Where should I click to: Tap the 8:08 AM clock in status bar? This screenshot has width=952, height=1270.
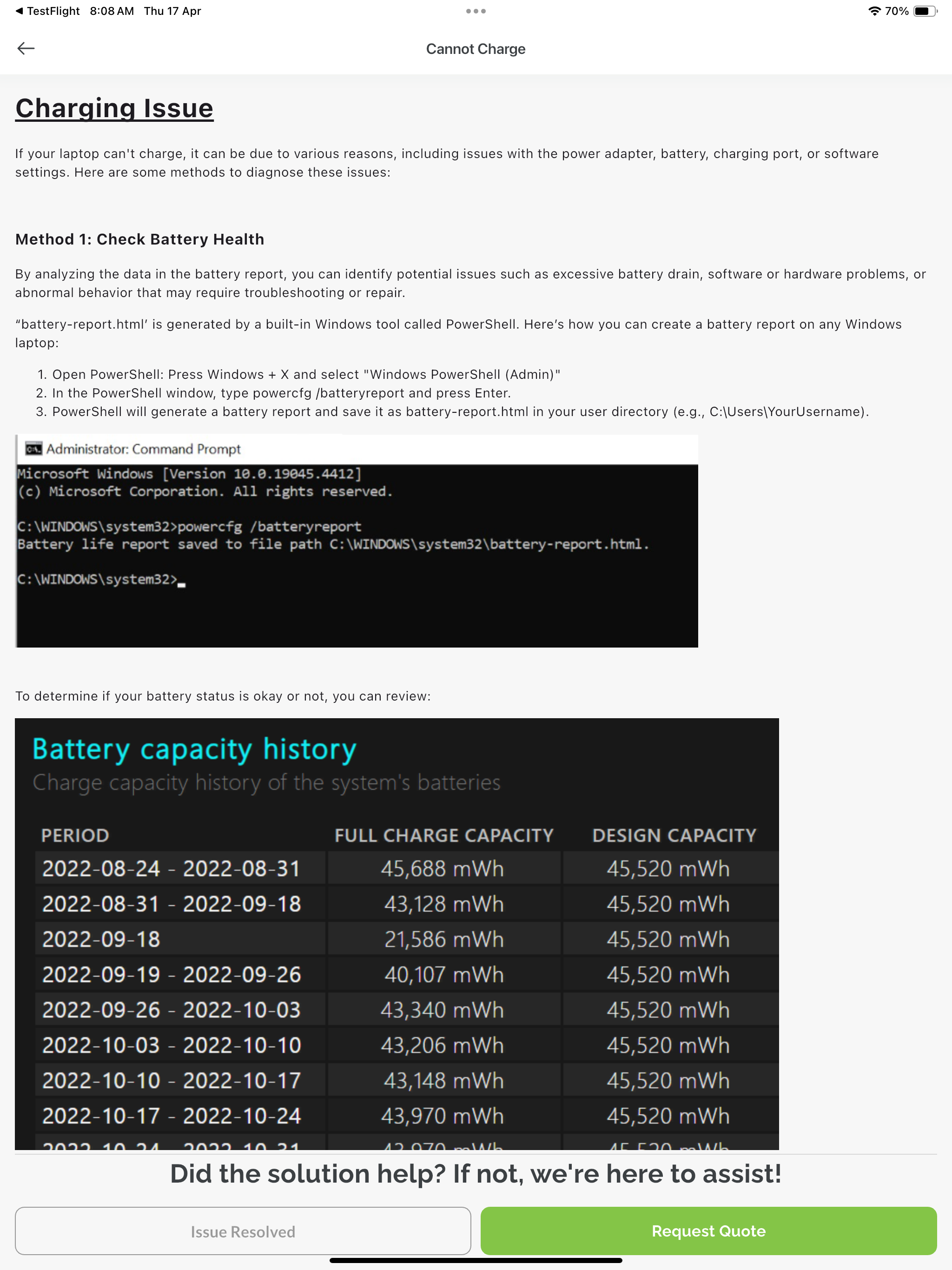[x=112, y=11]
